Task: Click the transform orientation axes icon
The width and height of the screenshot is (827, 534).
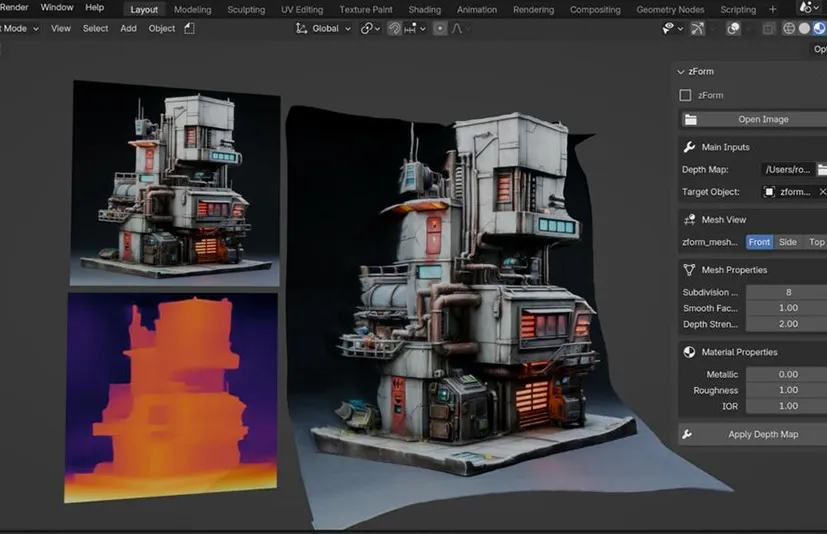Action: (301, 28)
